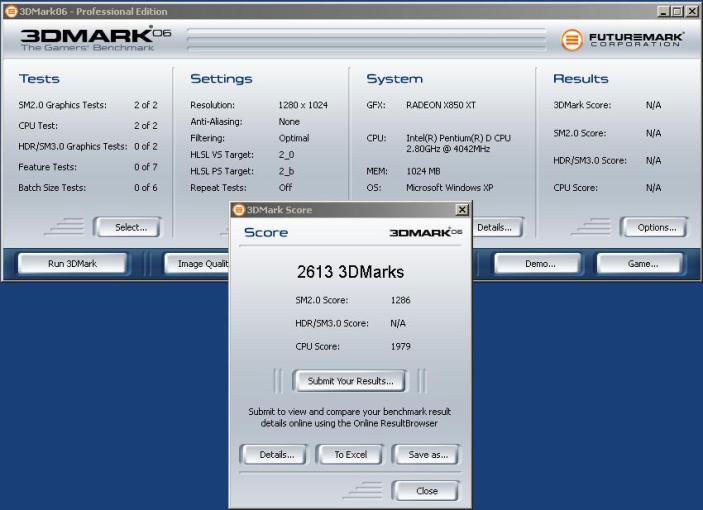The height and width of the screenshot is (510, 703).
Task: Click the Resolution value 1280 x 1024
Action: point(303,105)
